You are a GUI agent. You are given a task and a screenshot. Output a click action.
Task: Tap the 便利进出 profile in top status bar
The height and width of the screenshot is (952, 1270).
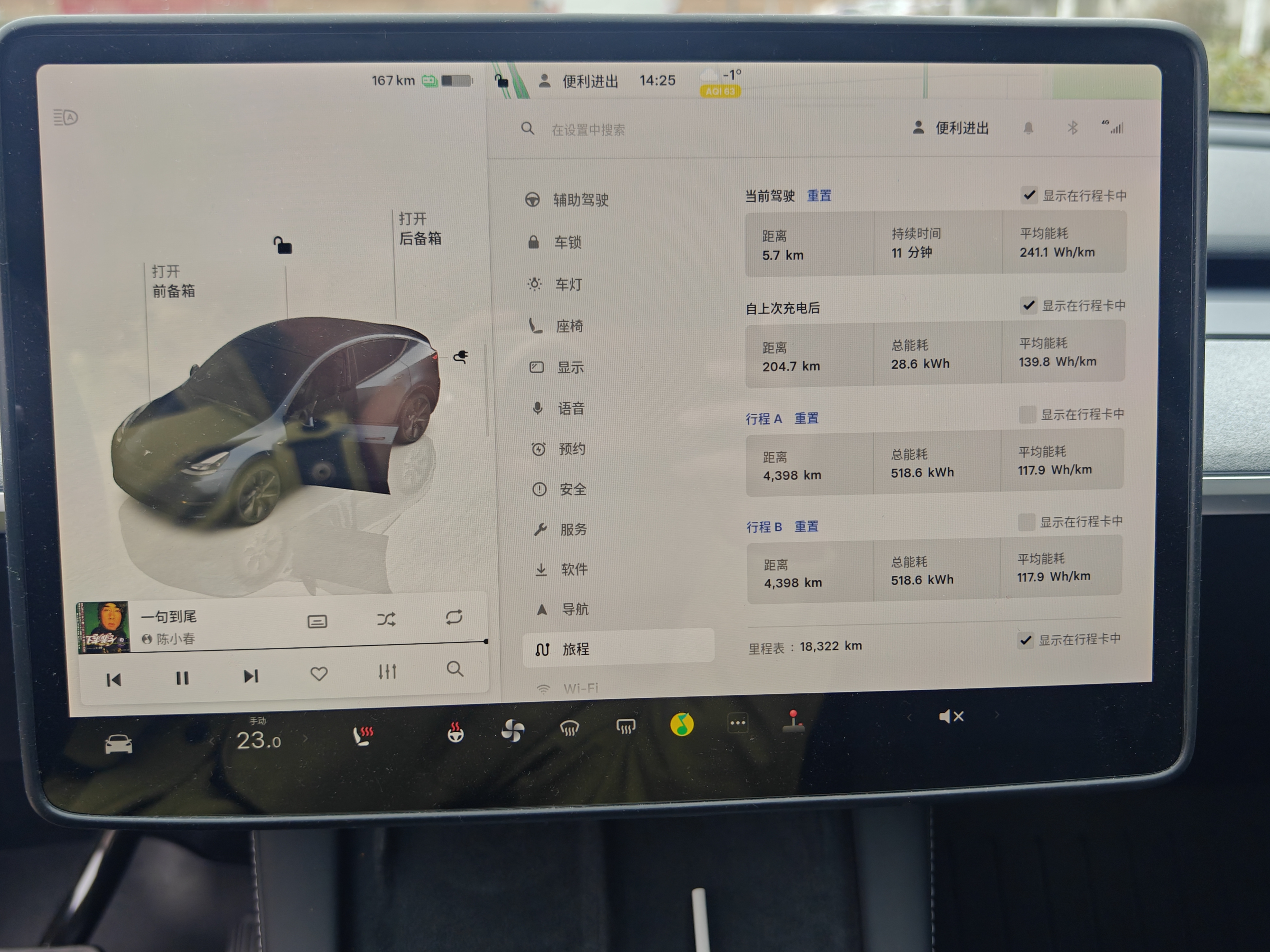point(579,82)
